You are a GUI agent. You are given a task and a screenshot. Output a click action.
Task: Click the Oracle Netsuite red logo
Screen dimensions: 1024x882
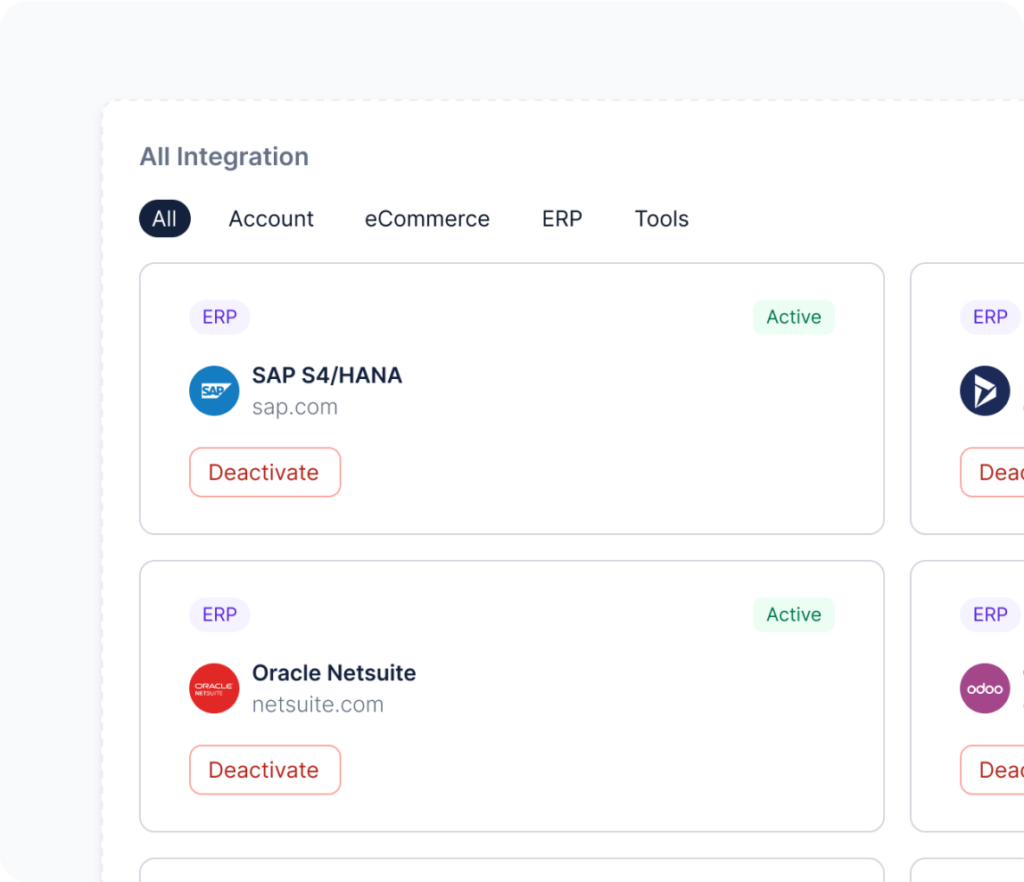tap(214, 688)
